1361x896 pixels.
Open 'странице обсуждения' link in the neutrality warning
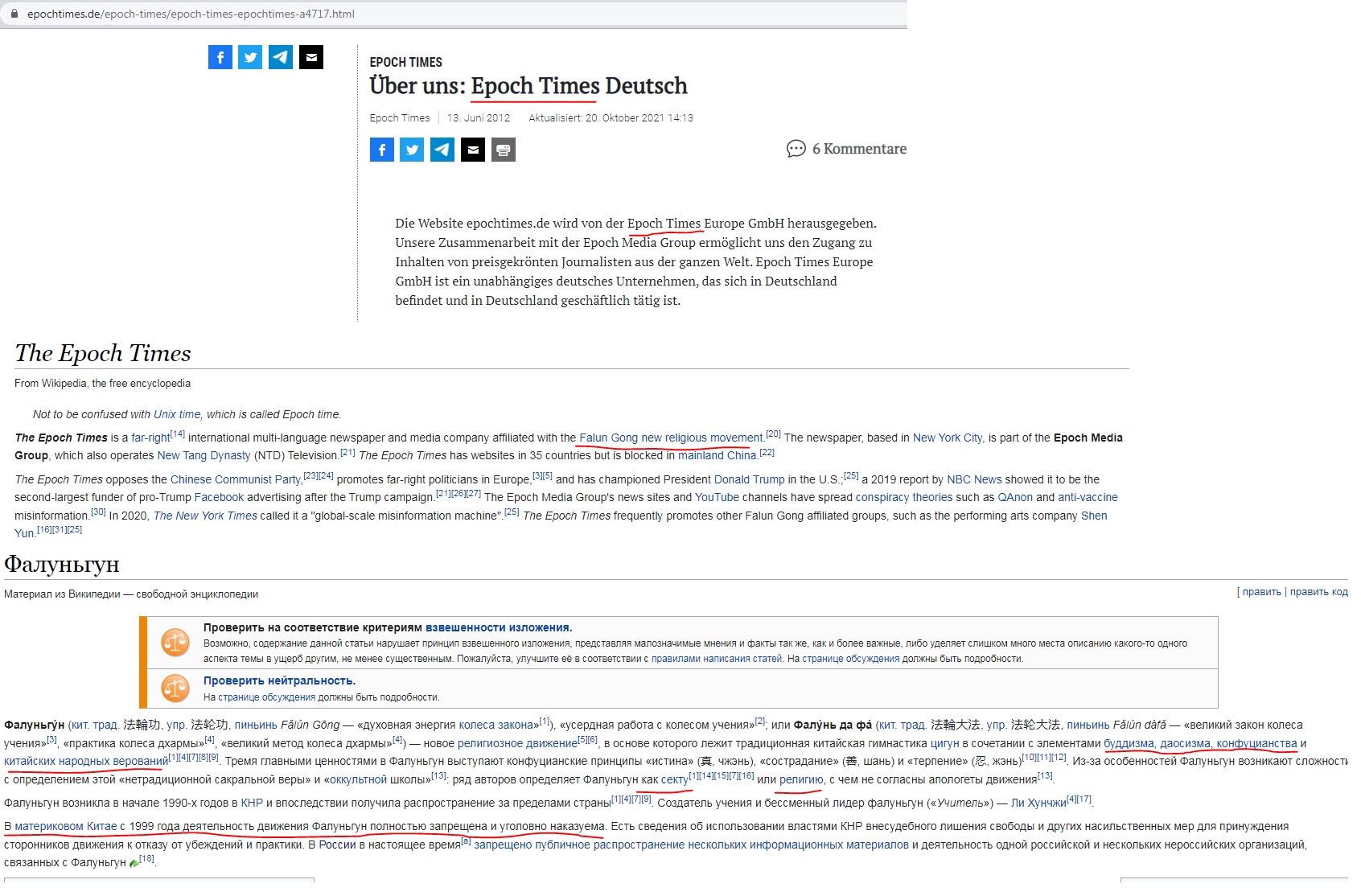pos(267,697)
